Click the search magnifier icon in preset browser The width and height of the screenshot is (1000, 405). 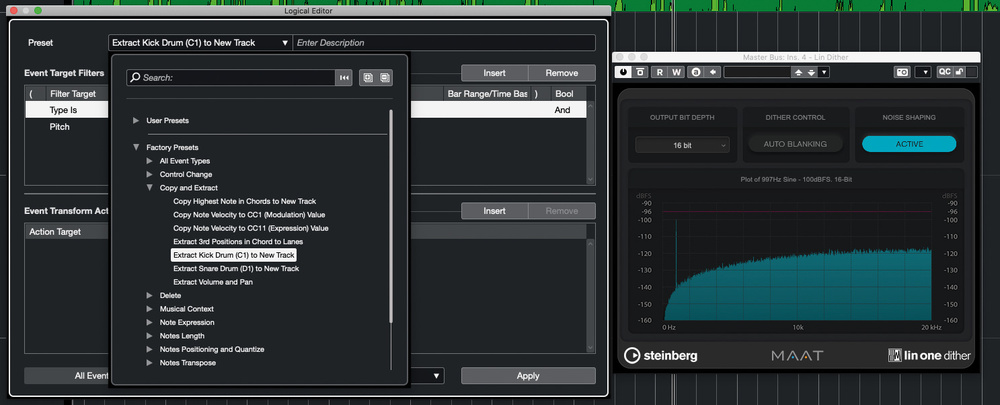tap(135, 77)
